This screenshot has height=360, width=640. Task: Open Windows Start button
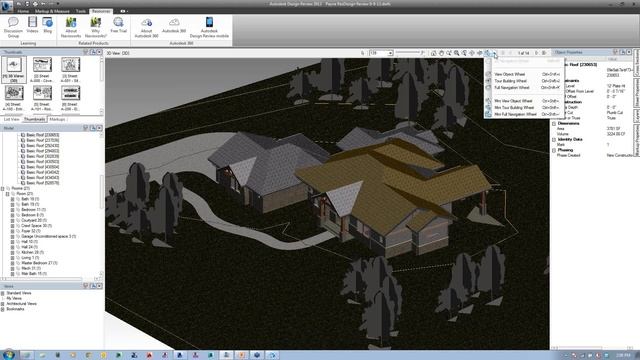(9, 354)
